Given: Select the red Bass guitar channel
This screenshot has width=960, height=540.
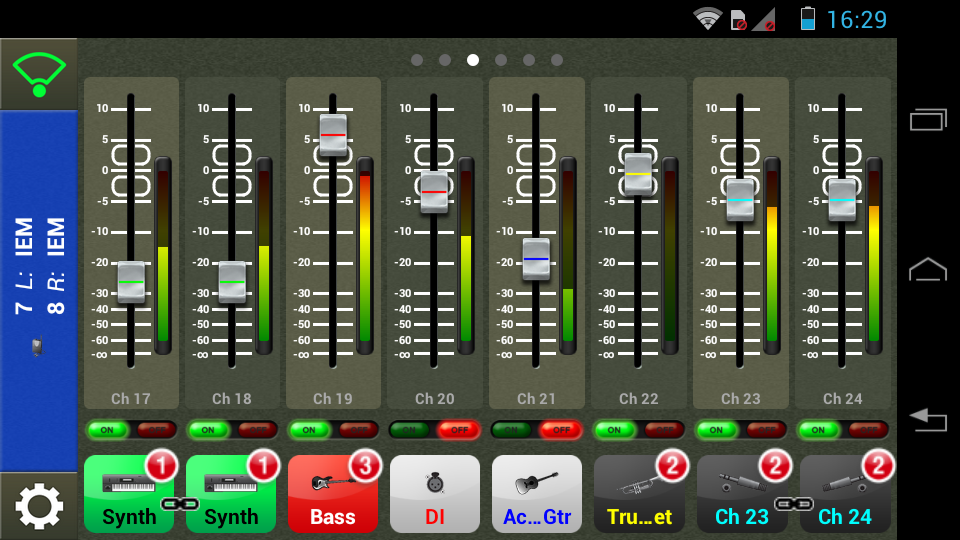Looking at the screenshot, I should (332, 494).
